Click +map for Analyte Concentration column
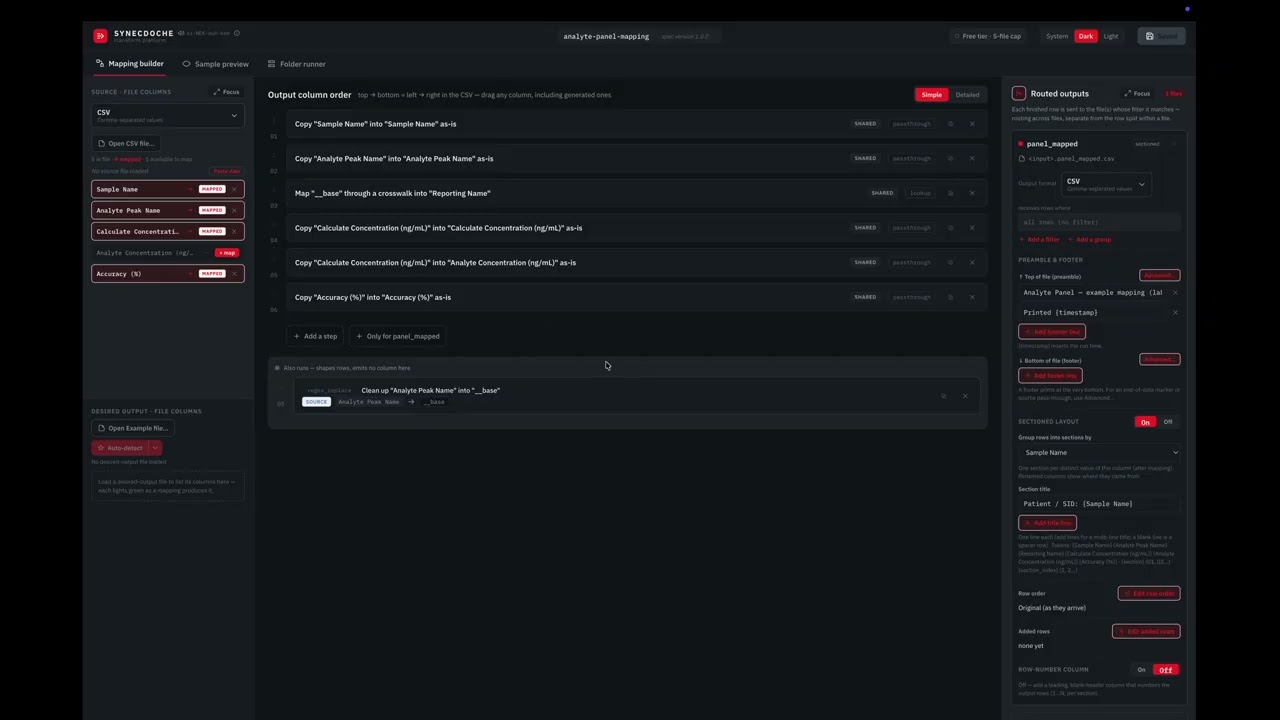 227,253
